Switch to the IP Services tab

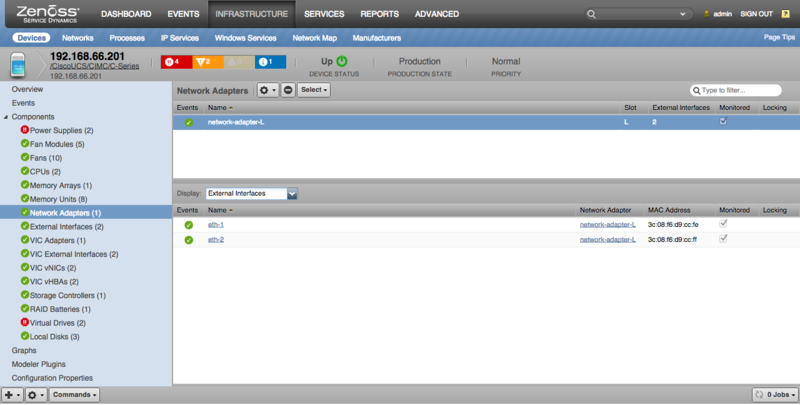point(180,38)
